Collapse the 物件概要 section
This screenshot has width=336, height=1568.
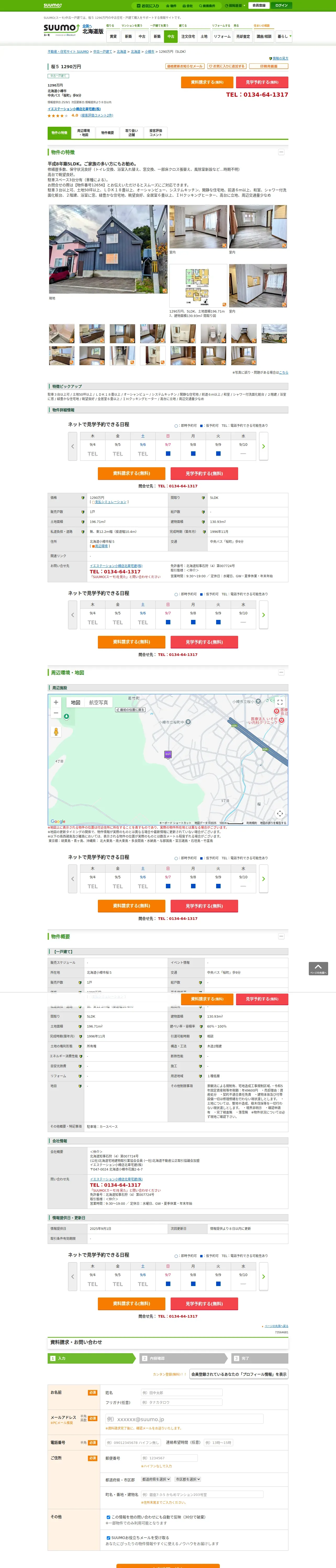tap(281, 936)
